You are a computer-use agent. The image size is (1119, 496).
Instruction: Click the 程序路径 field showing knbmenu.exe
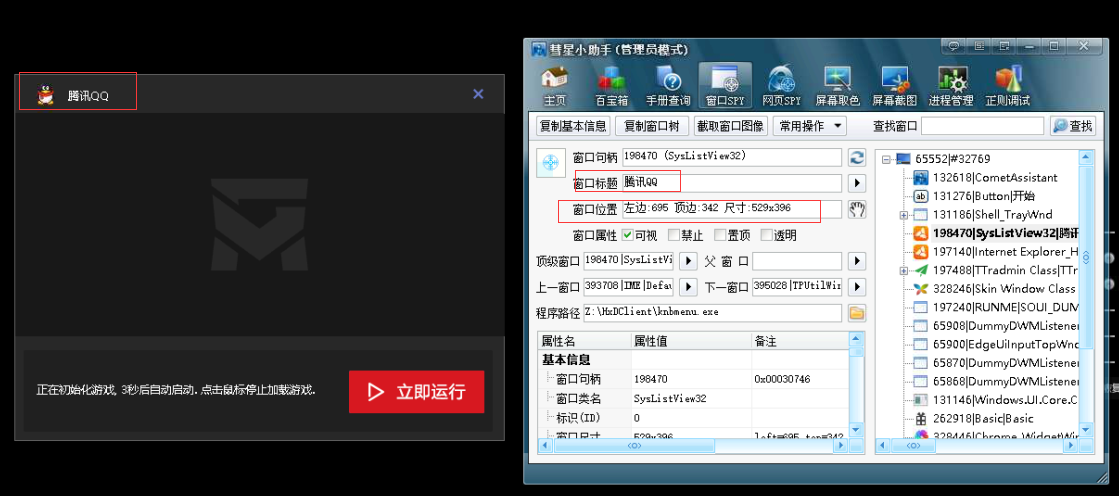(x=712, y=313)
